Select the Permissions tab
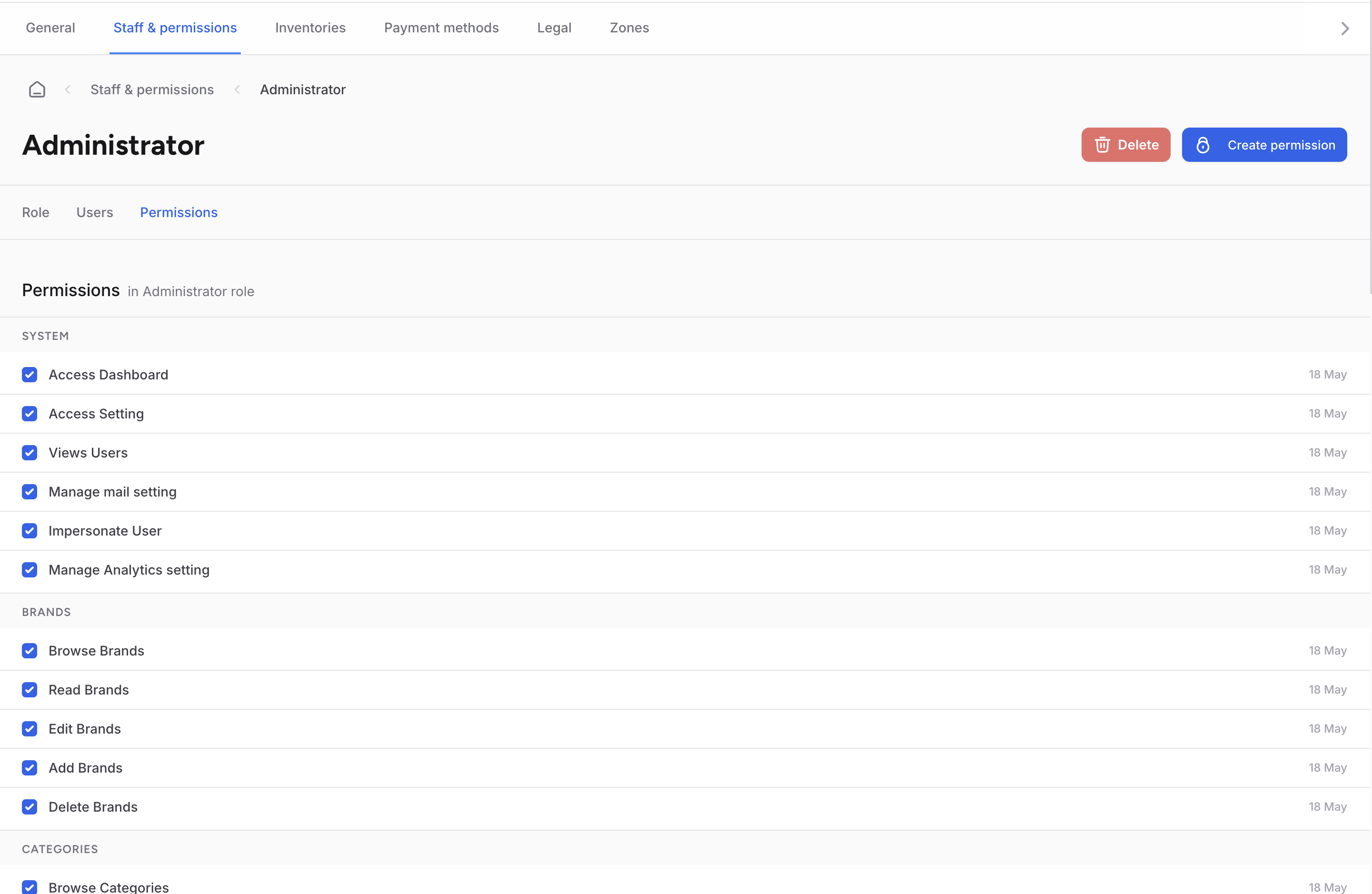Image resolution: width=1372 pixels, height=894 pixels. (178, 211)
